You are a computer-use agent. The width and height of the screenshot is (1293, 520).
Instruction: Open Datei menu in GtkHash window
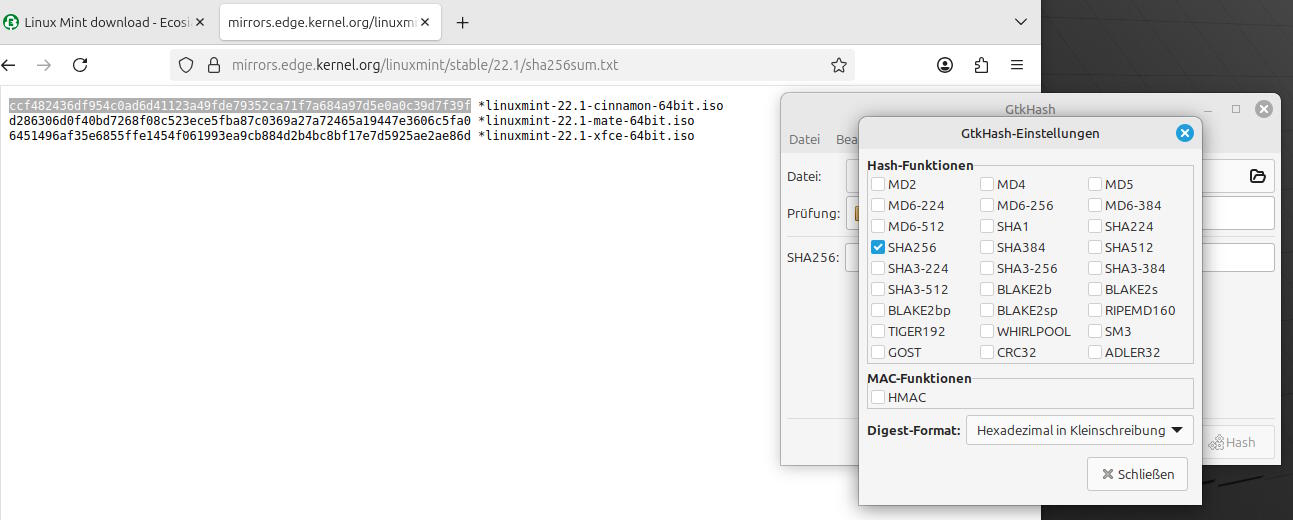pos(804,140)
